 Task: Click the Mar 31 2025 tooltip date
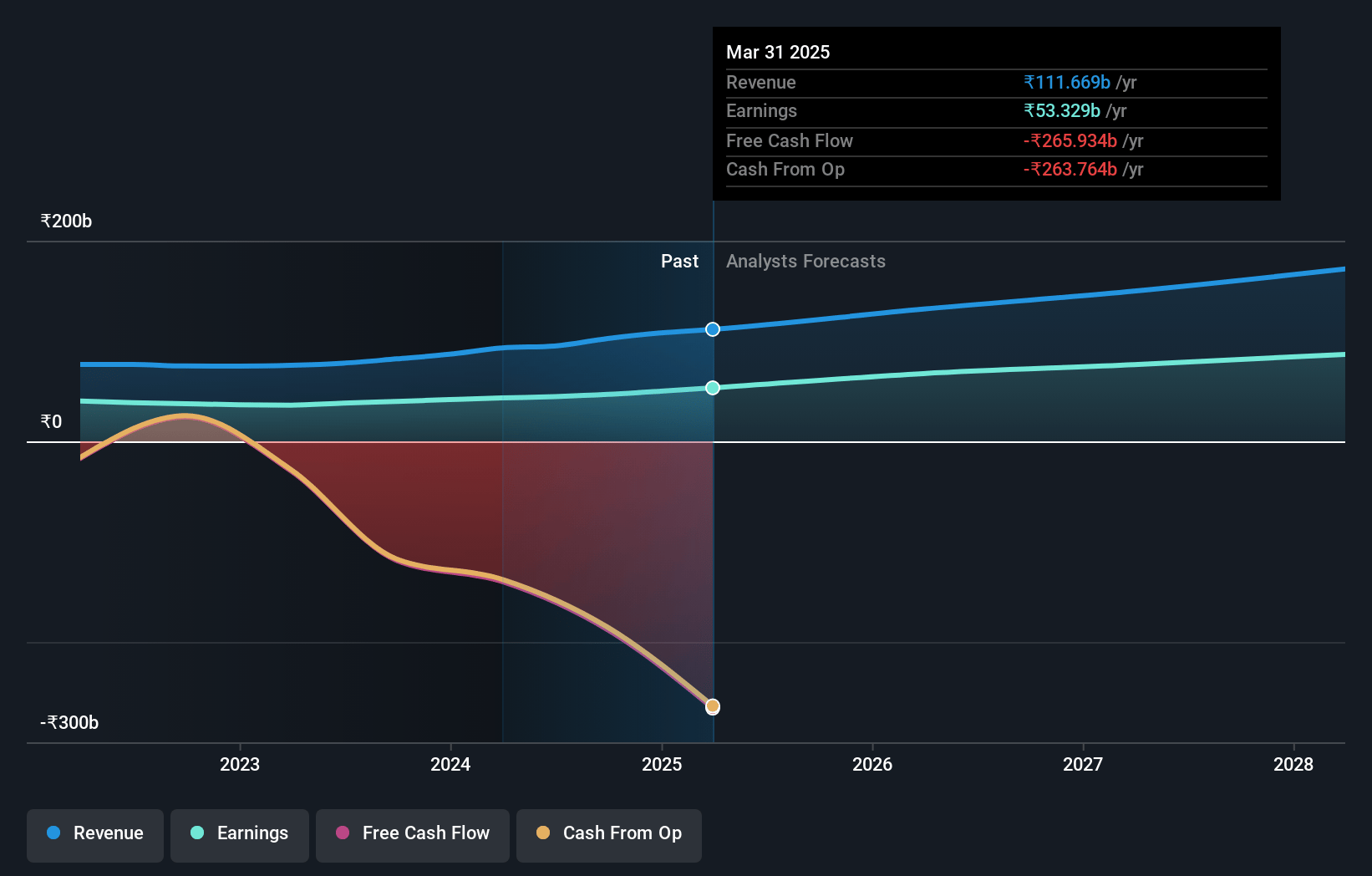(778, 53)
